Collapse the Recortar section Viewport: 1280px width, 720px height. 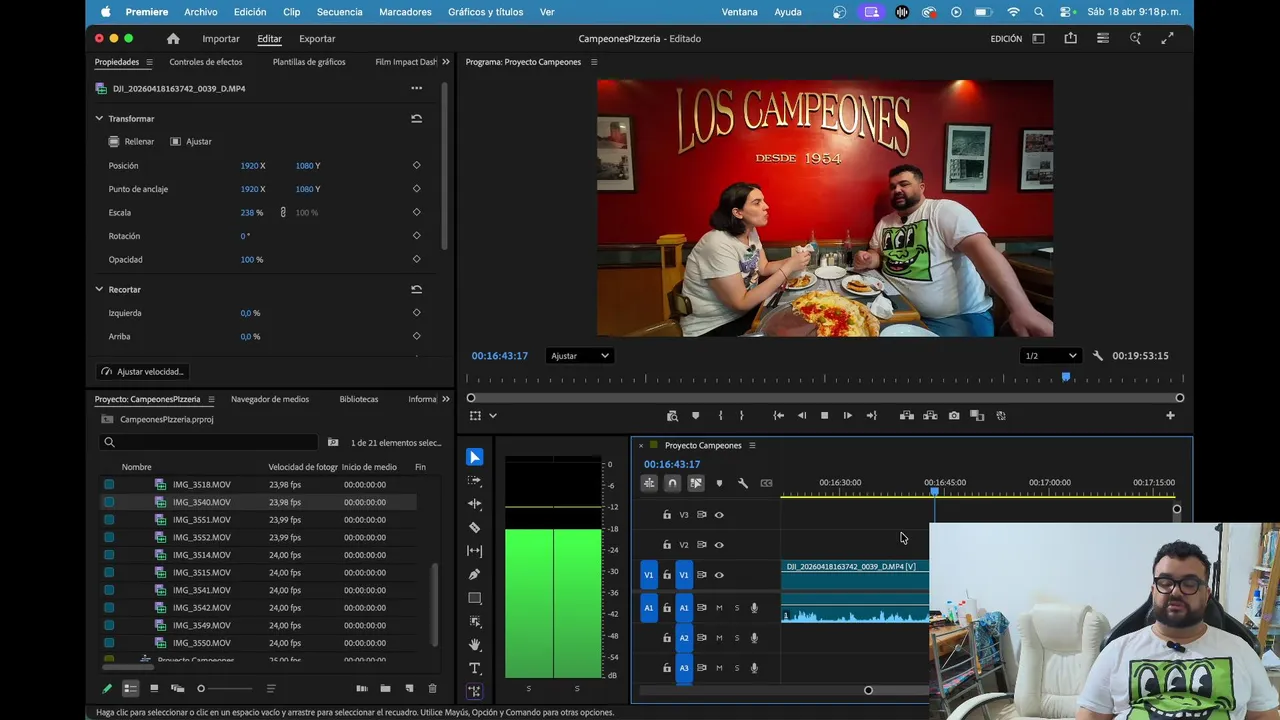99,290
